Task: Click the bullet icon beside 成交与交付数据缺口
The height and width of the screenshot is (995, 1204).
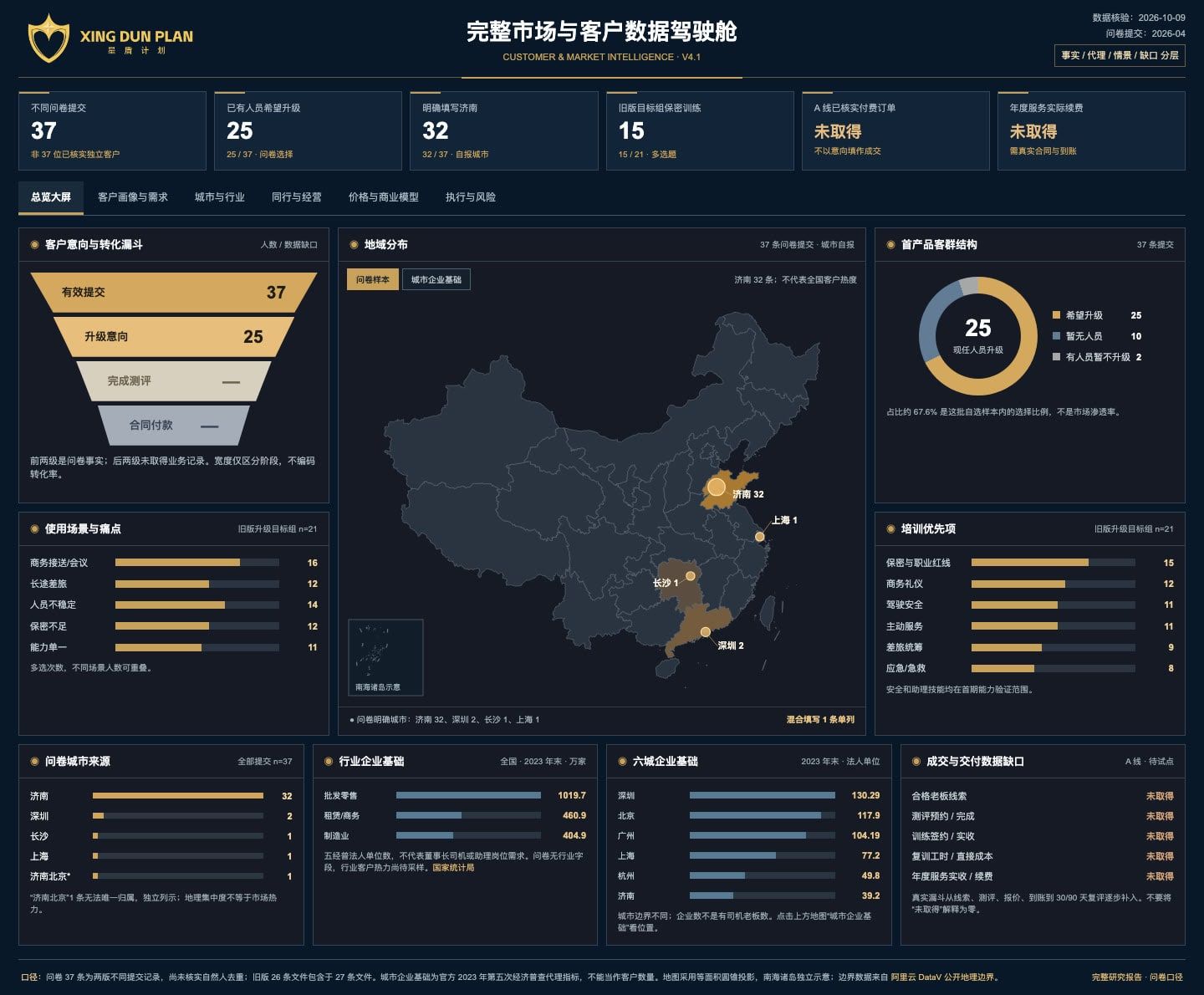Action: [x=916, y=762]
